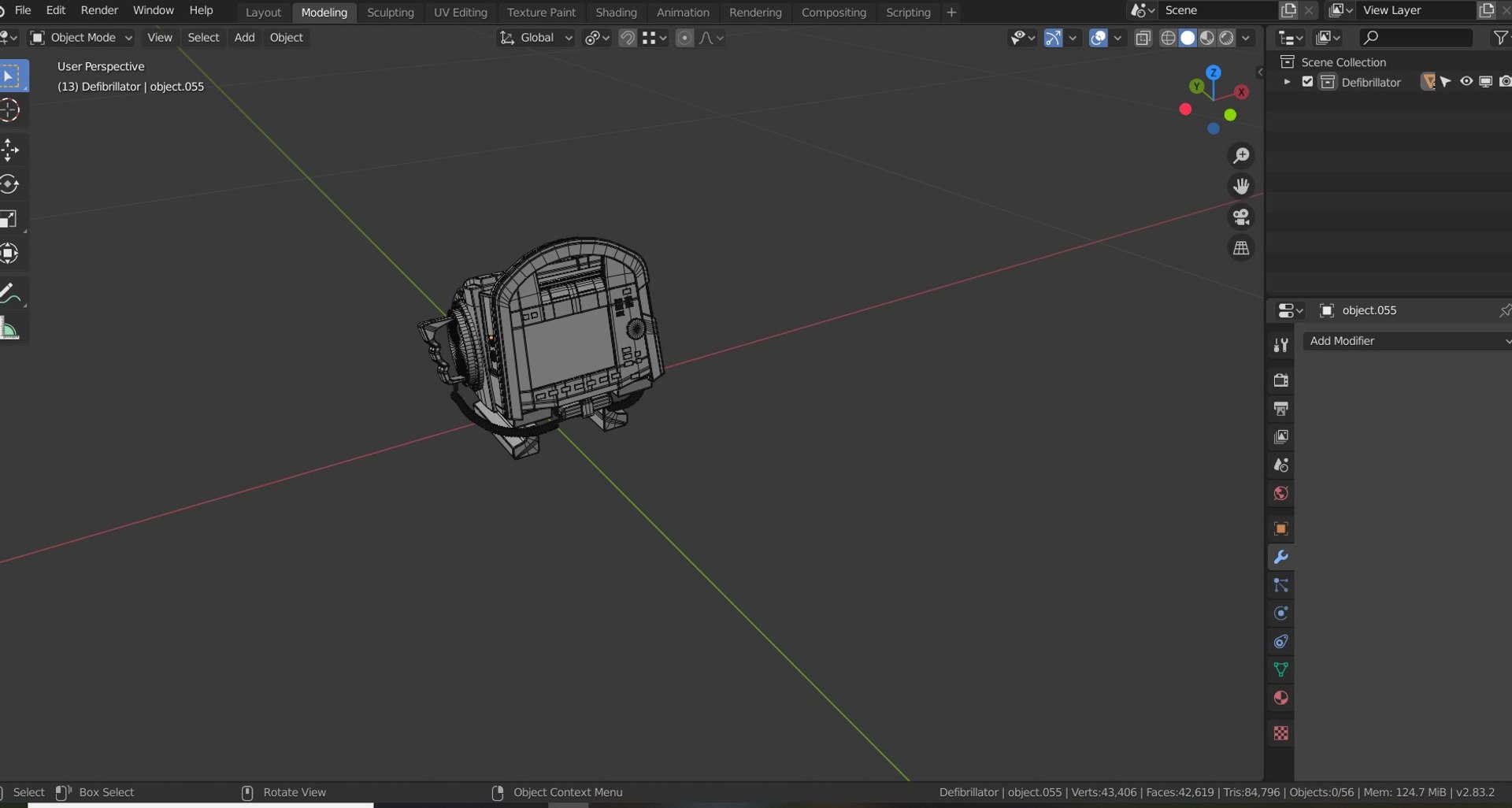This screenshot has width=1512, height=808.
Task: Open the Material properties tab
Action: [1280, 699]
